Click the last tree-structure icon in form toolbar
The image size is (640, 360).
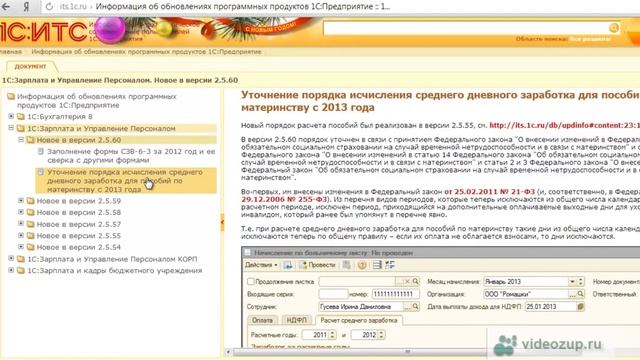(x=390, y=265)
